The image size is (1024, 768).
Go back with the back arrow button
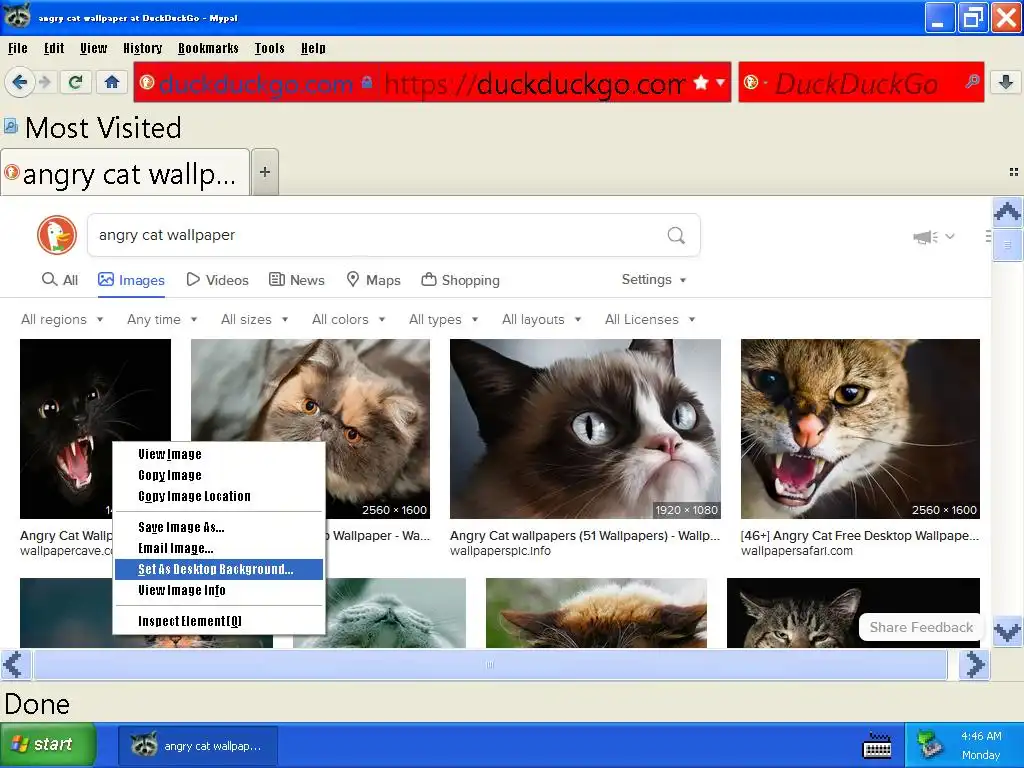[20, 82]
